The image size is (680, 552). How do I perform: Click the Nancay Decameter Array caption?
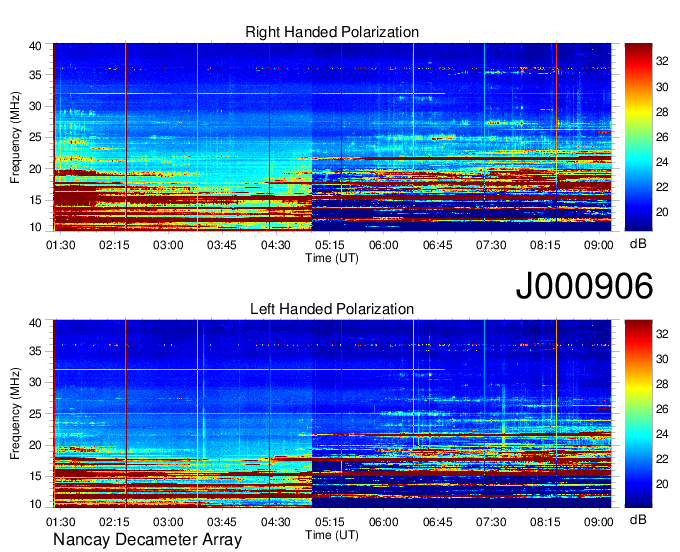coord(147,540)
